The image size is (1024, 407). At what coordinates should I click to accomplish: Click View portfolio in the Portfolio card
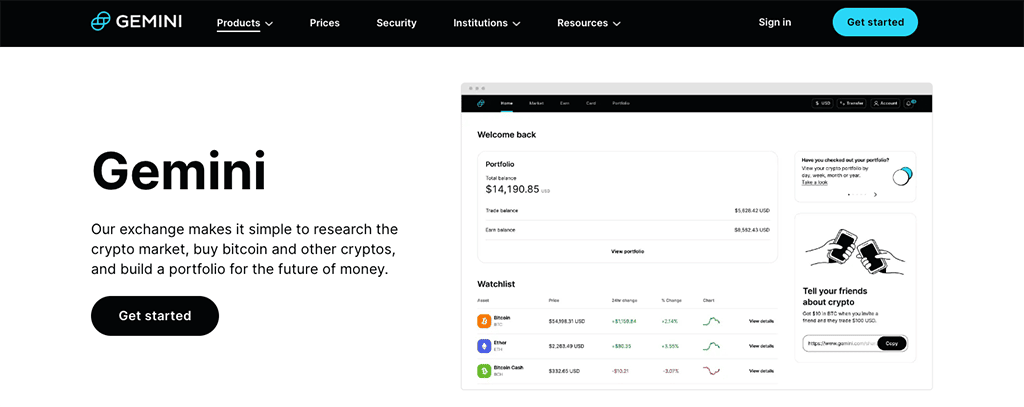tap(628, 251)
